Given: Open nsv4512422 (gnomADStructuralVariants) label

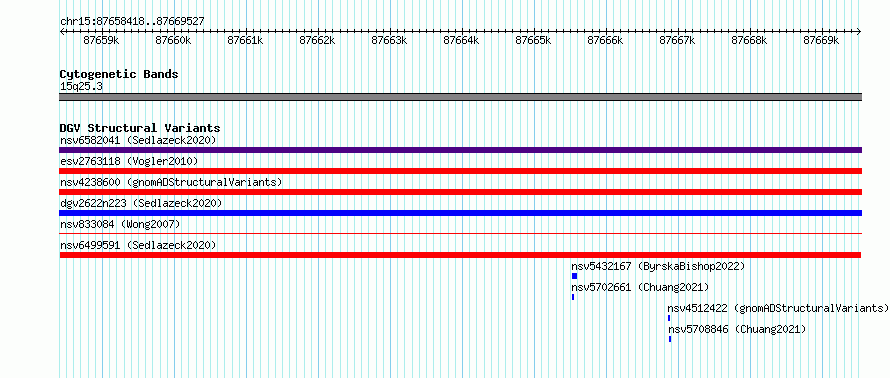Looking at the screenshot, I should (x=778, y=308).
